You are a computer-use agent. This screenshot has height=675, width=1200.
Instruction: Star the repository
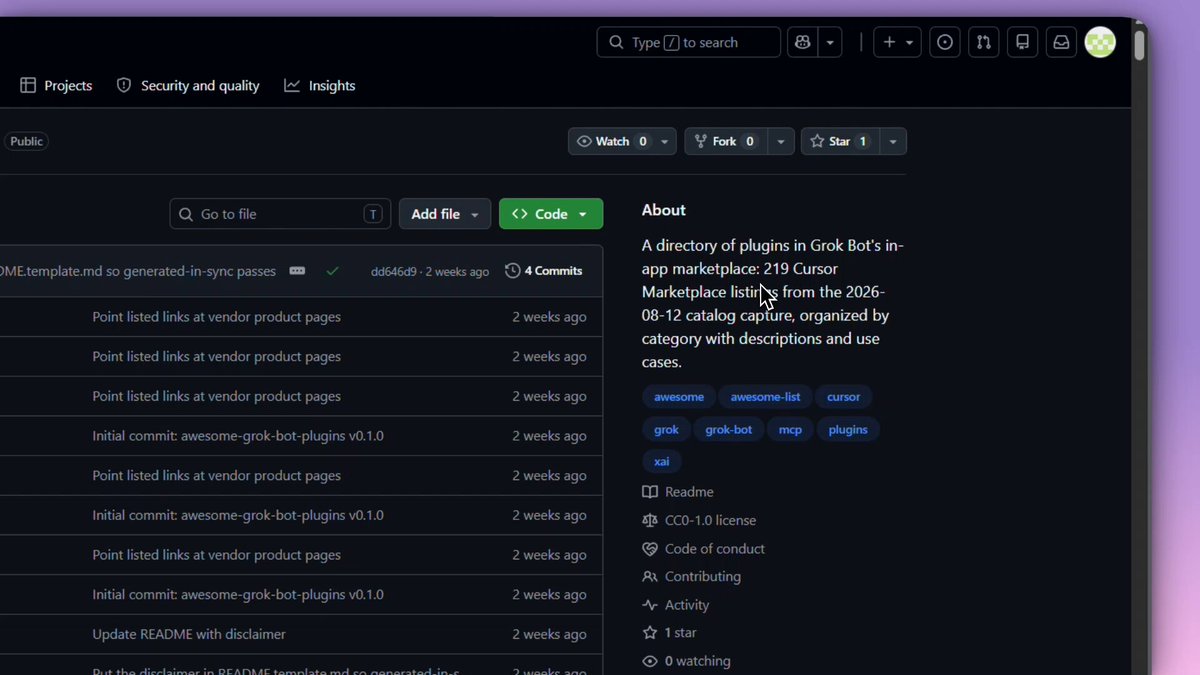point(839,141)
